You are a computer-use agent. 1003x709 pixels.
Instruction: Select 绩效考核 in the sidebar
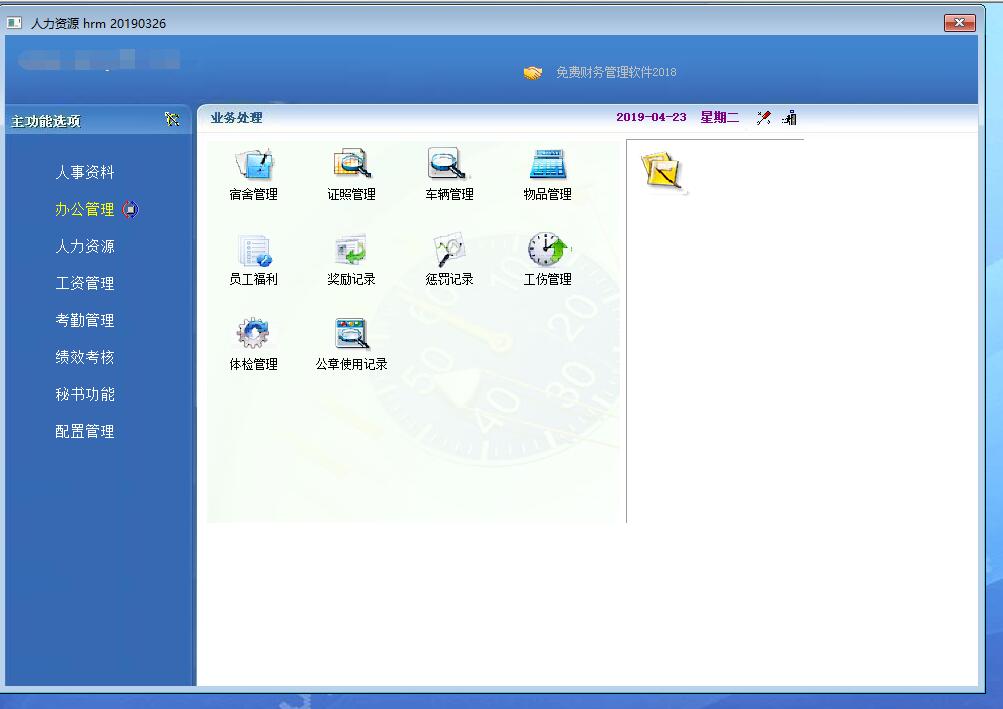pyautogui.click(x=84, y=357)
